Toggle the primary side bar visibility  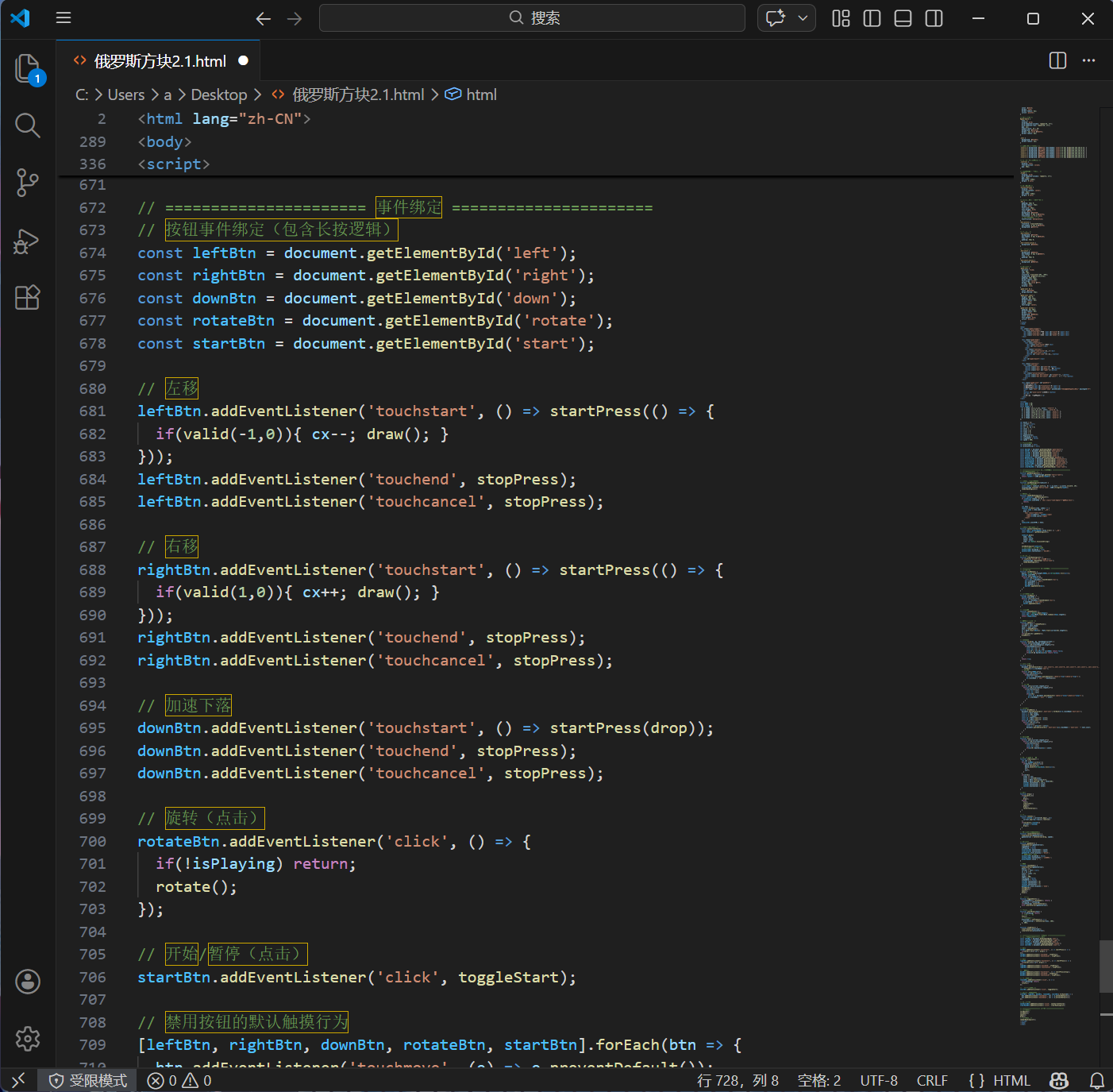pyautogui.click(x=872, y=18)
